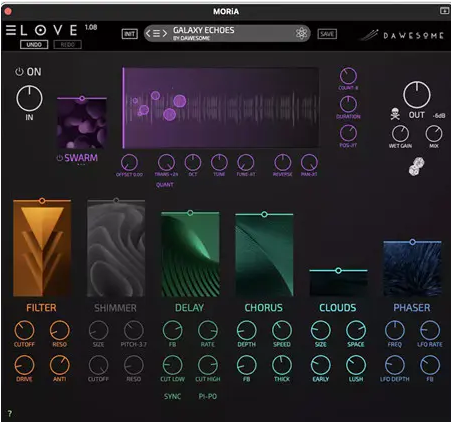Toggle delay PI-PO option

tap(208, 396)
